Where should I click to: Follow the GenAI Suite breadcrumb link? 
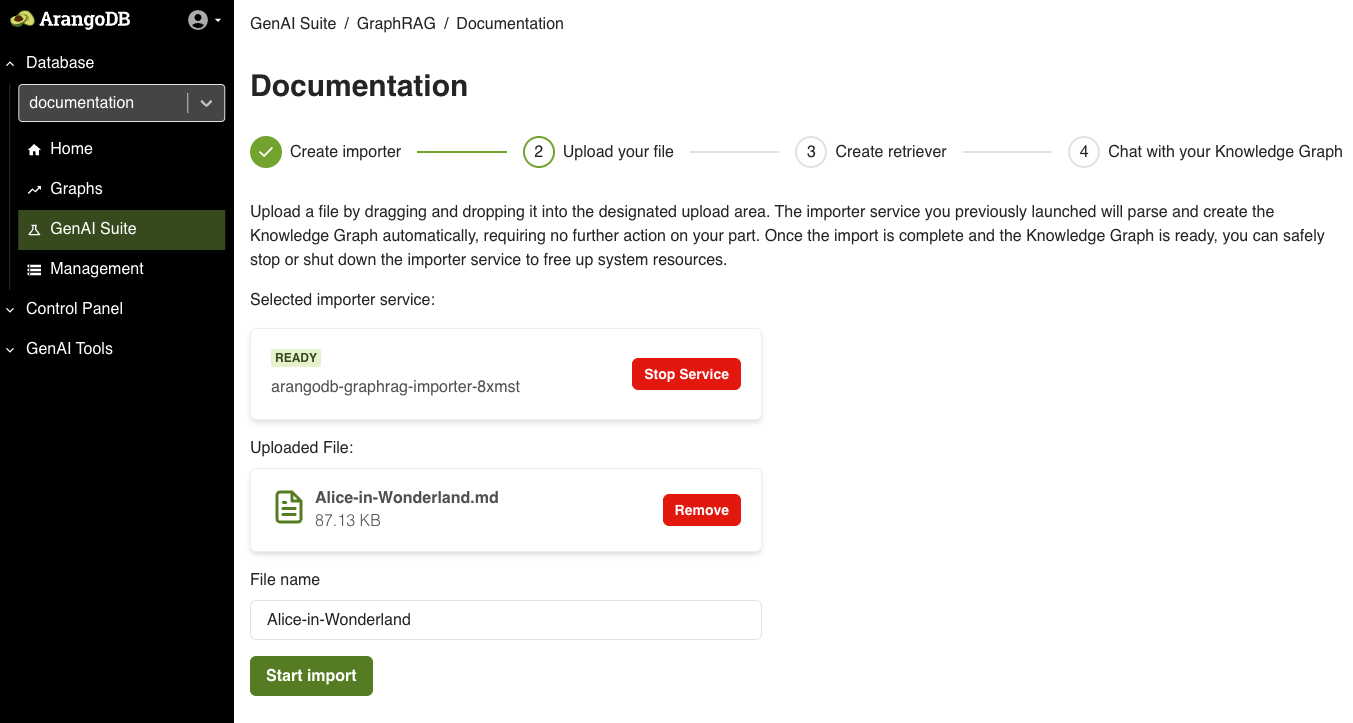293,23
